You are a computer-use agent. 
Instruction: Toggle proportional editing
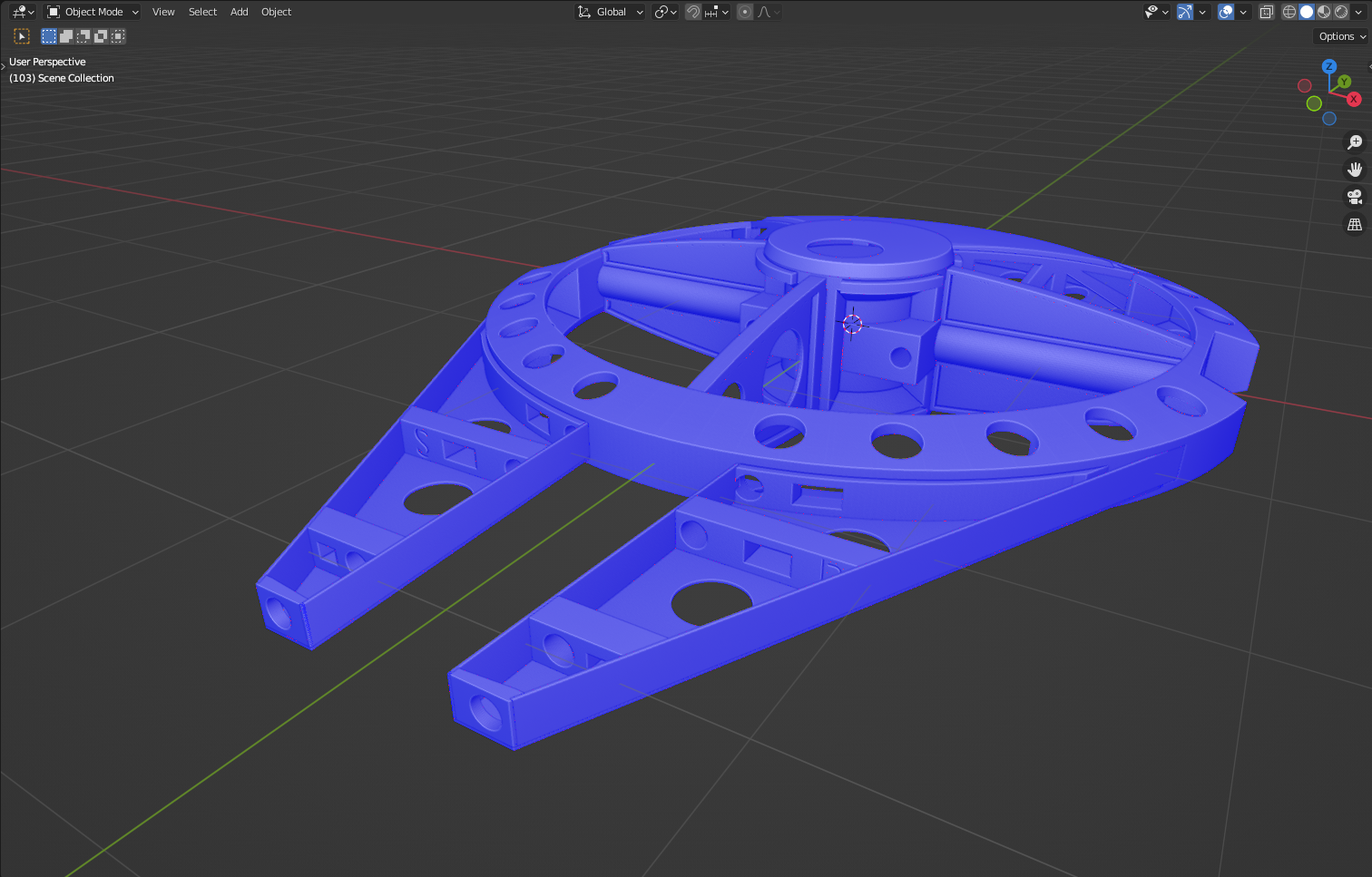[745, 12]
